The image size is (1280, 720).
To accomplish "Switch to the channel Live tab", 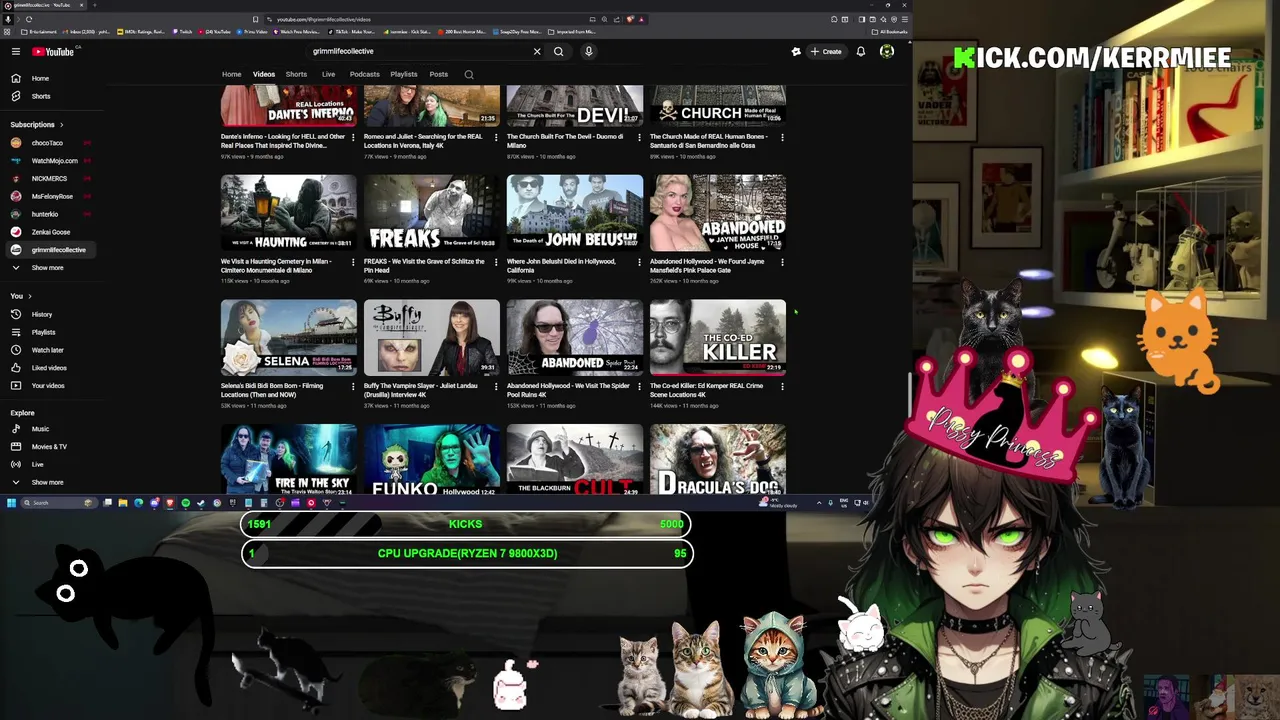I will [x=328, y=74].
